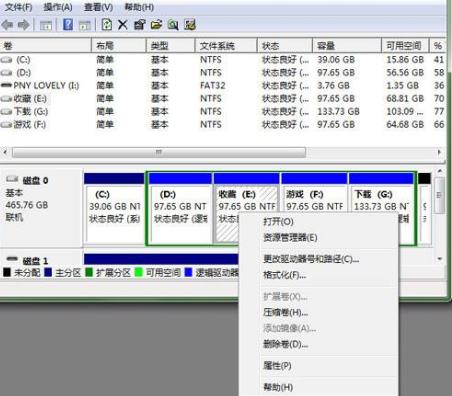
Task: Click the open folder toolbar icon
Action: 156,25
